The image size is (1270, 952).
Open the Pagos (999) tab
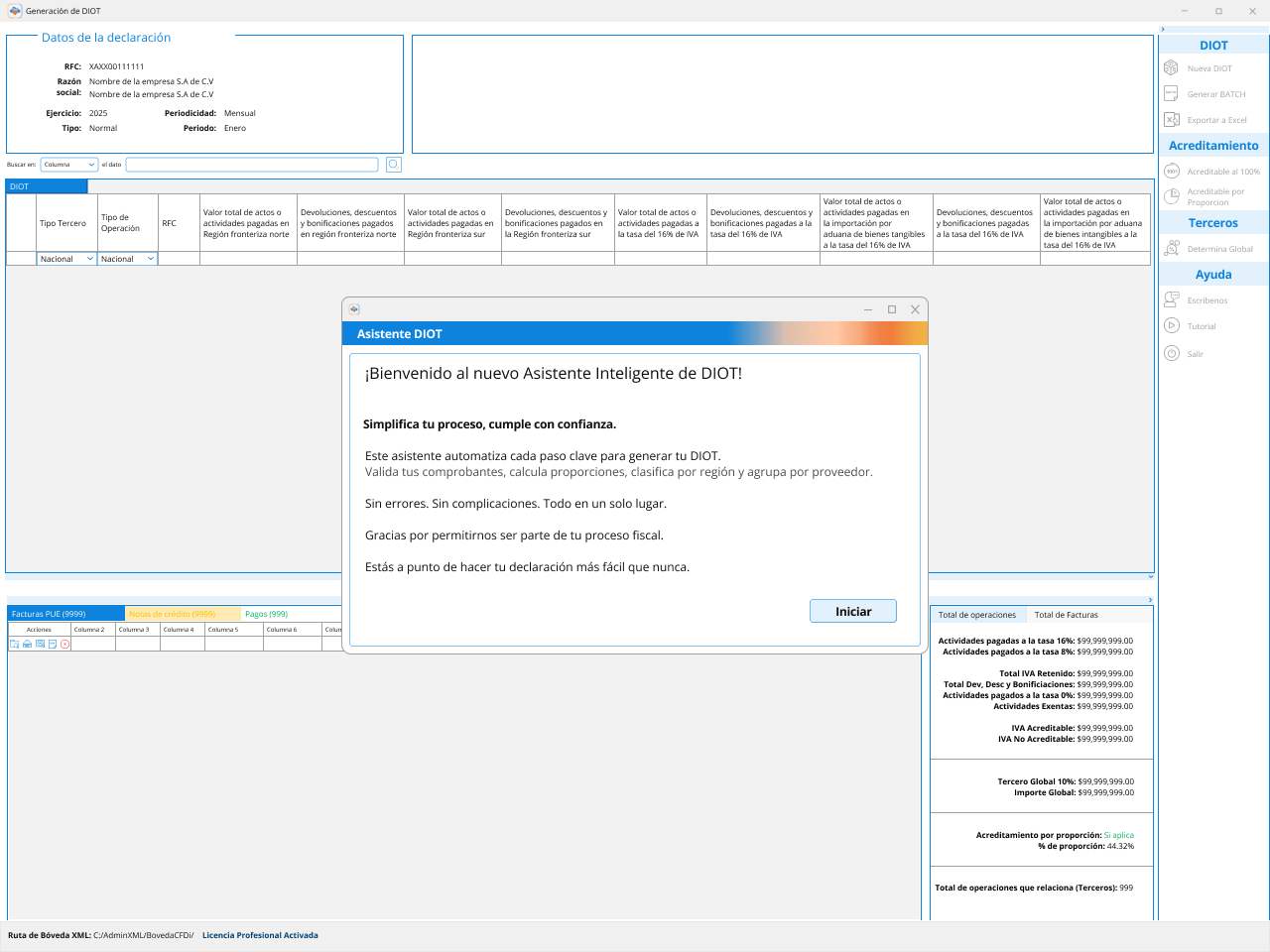pyautogui.click(x=267, y=614)
